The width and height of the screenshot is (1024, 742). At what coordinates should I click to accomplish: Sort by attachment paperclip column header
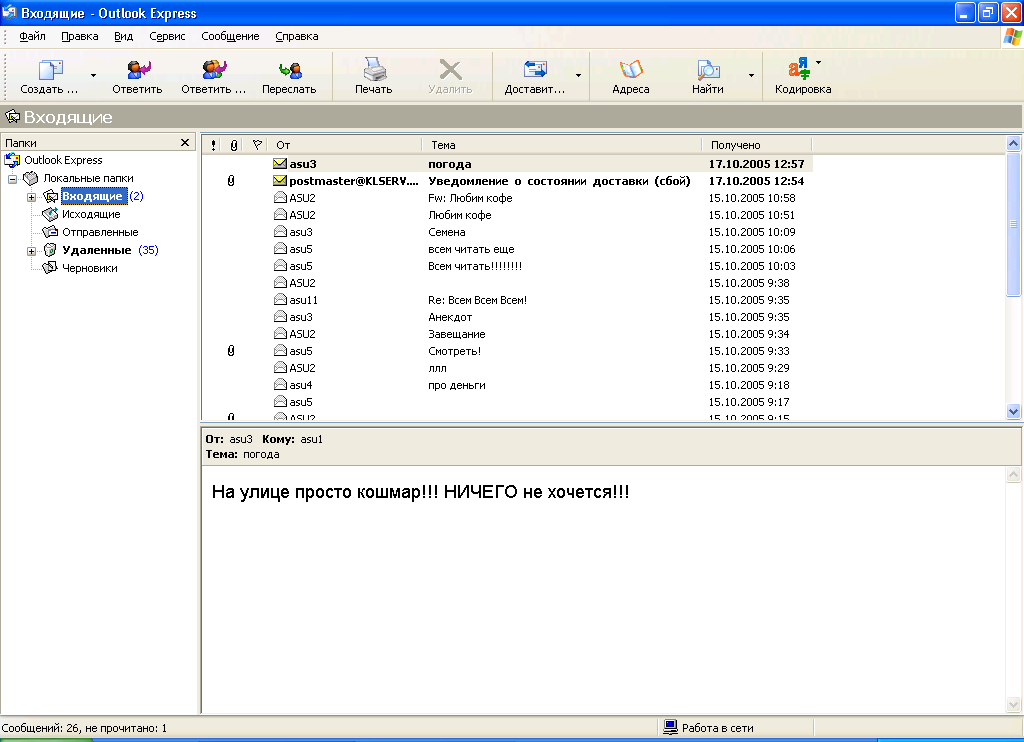(234, 145)
